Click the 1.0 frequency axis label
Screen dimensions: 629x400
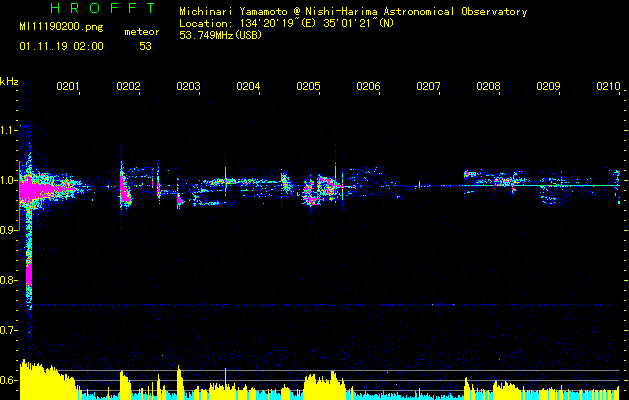point(8,180)
